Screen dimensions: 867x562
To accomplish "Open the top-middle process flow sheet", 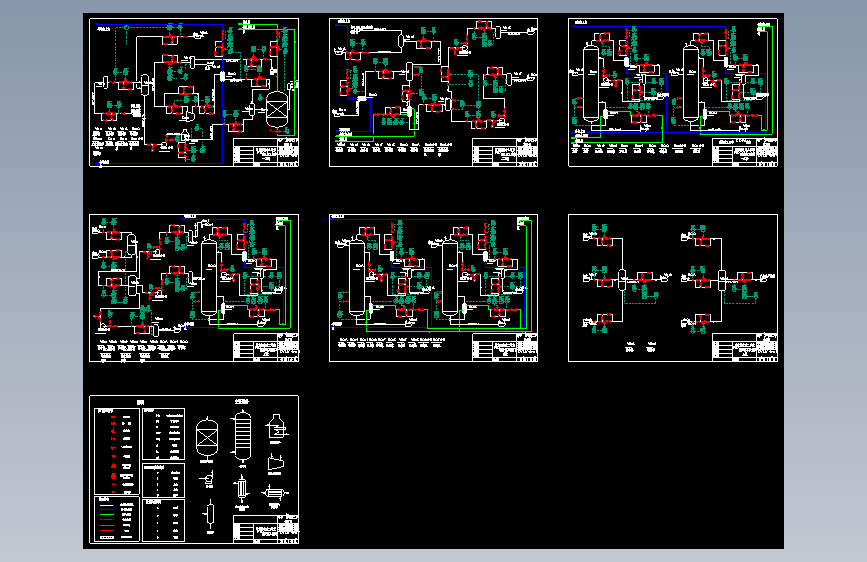I will coord(434,92).
